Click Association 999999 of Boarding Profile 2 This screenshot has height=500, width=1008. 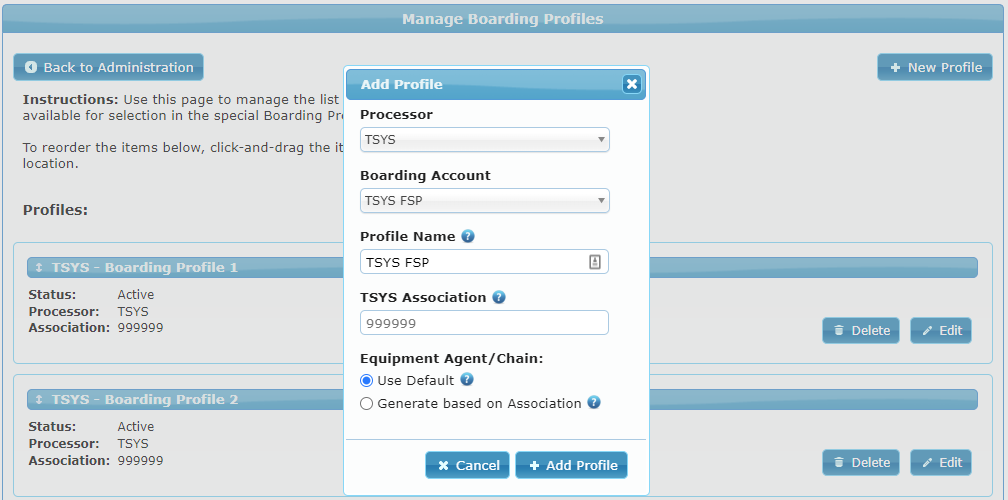pyautogui.click(x=140, y=460)
